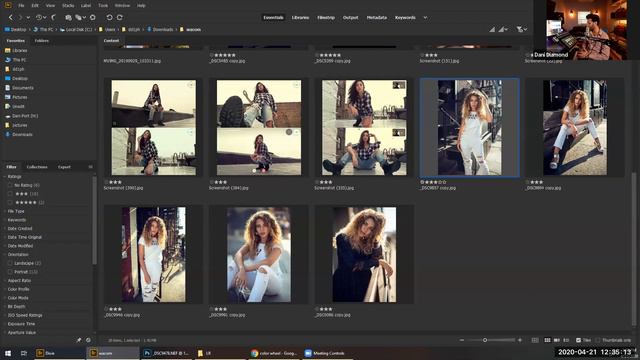Select the black dress portrait thumbnail
Viewport: 640px width, 360px height.
point(364,255)
